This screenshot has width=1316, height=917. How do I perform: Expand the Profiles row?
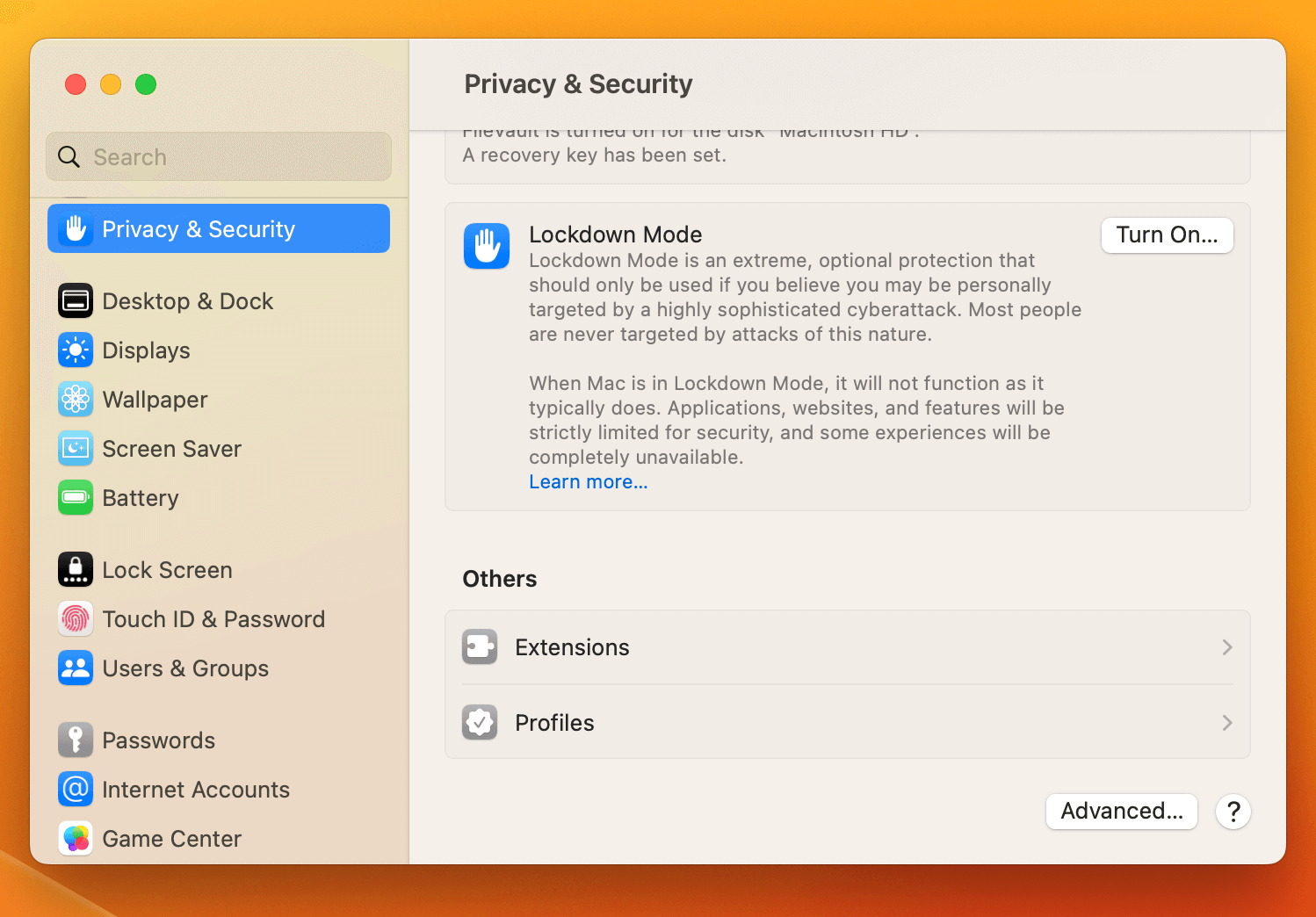[848, 722]
